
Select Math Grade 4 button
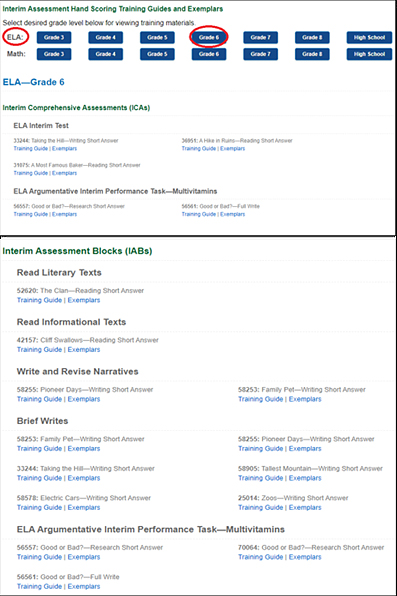coord(106,54)
